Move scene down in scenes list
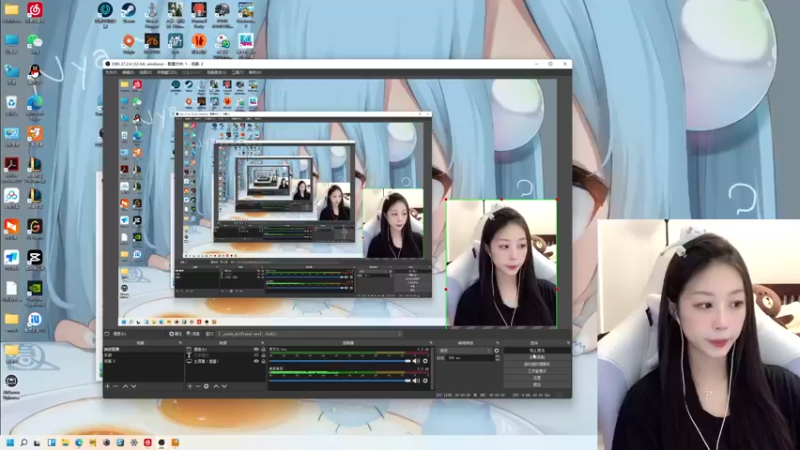The image size is (800, 450). click(x=134, y=386)
